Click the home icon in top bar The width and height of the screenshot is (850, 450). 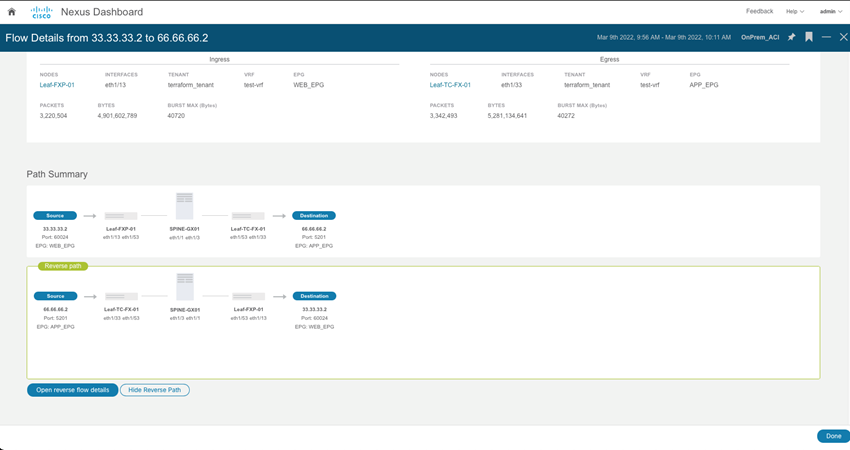pos(12,12)
